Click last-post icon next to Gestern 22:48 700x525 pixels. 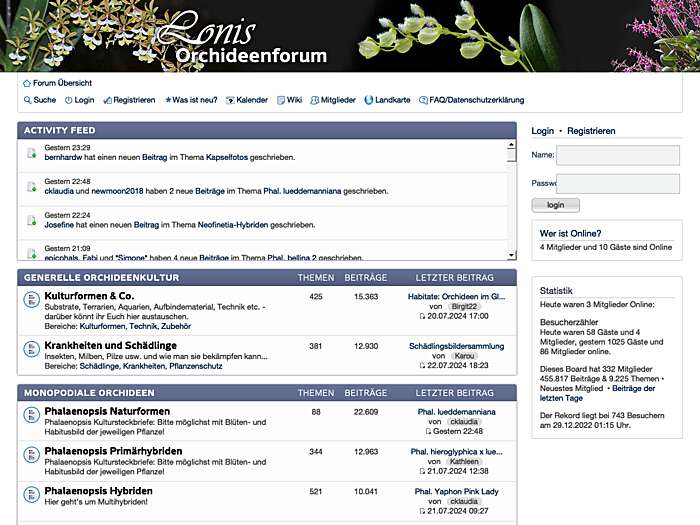point(428,431)
